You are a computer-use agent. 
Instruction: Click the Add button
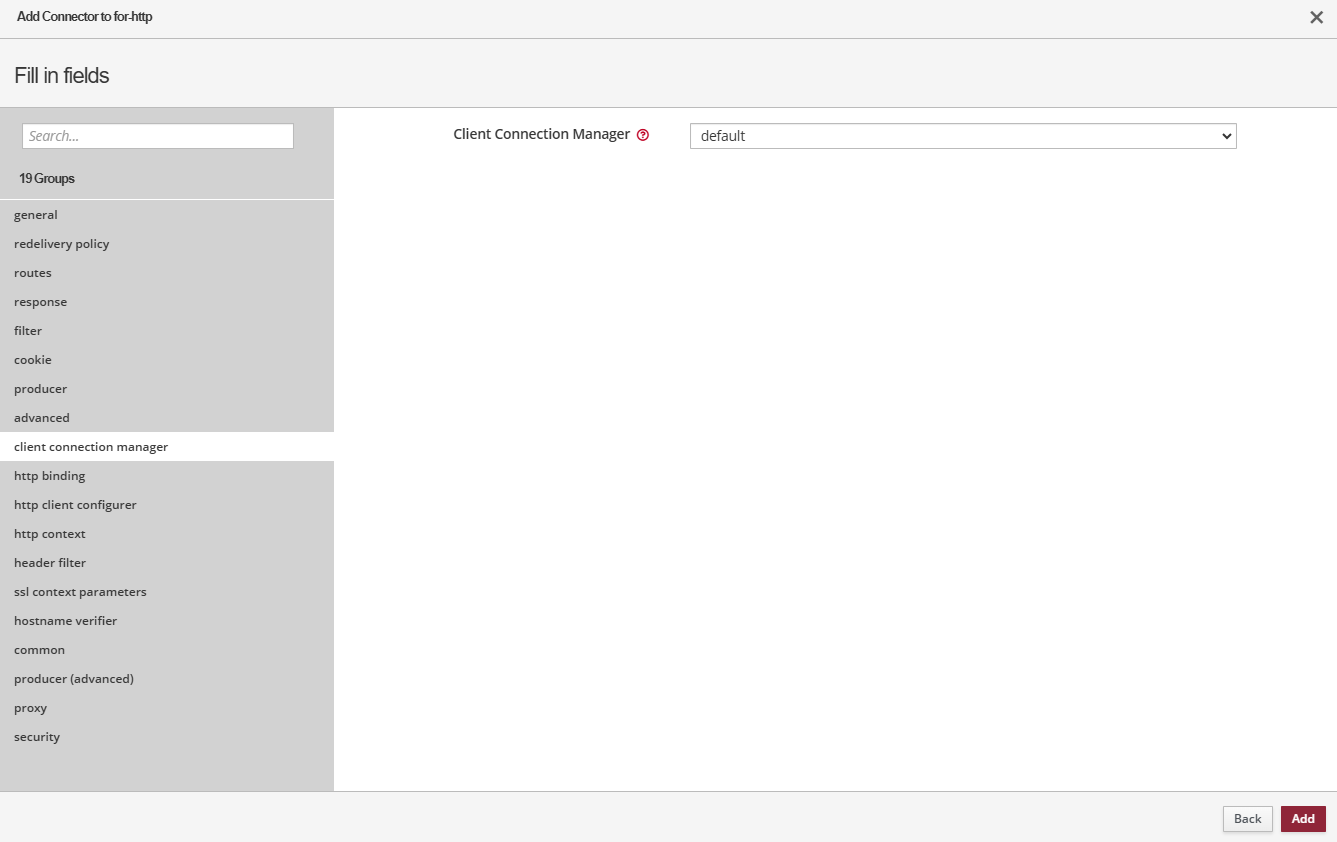click(1302, 819)
